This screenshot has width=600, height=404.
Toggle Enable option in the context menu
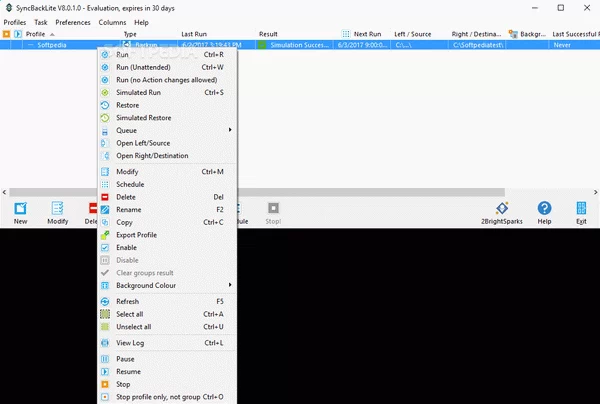point(127,247)
